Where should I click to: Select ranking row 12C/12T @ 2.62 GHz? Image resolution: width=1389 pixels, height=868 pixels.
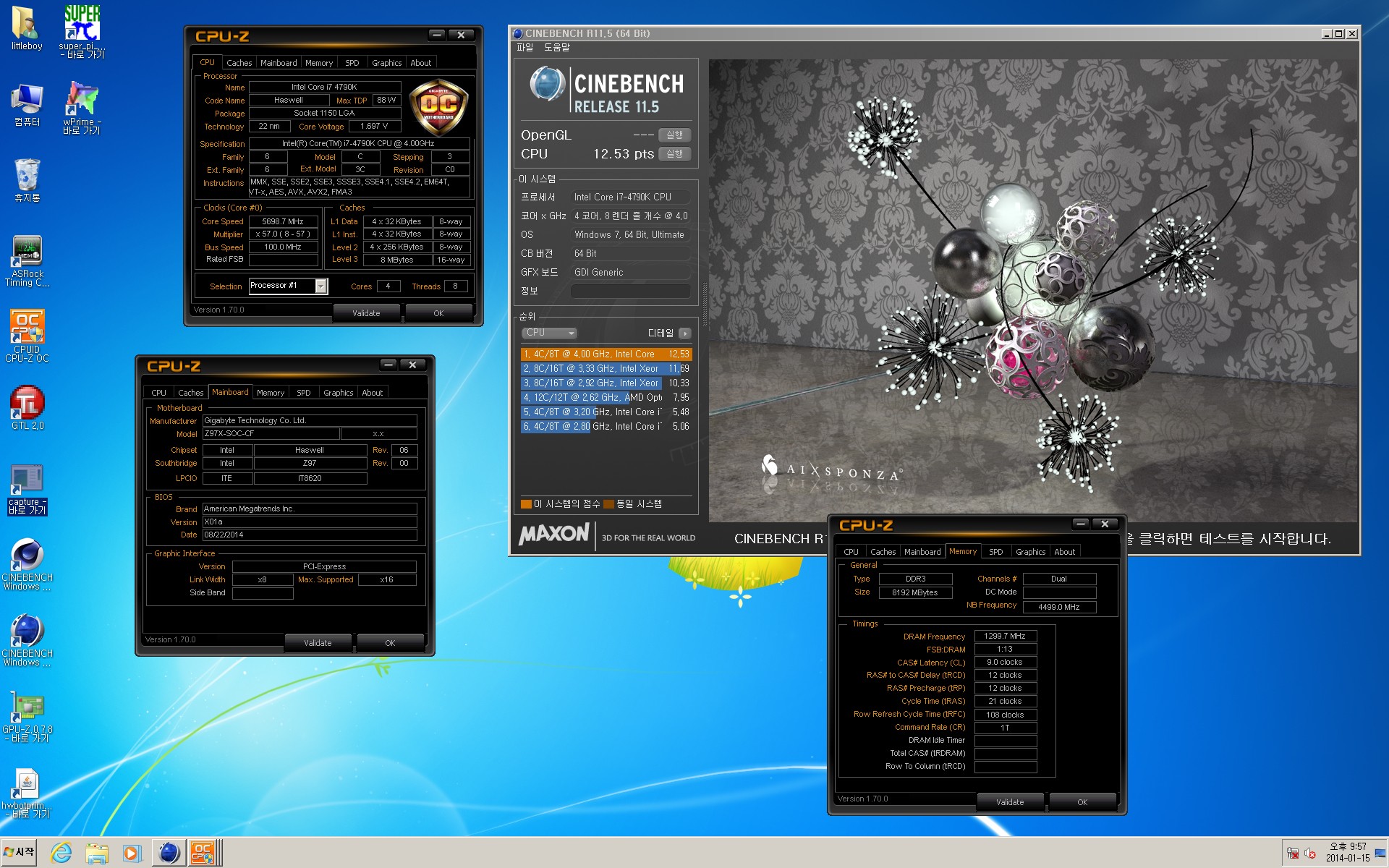tap(606, 398)
